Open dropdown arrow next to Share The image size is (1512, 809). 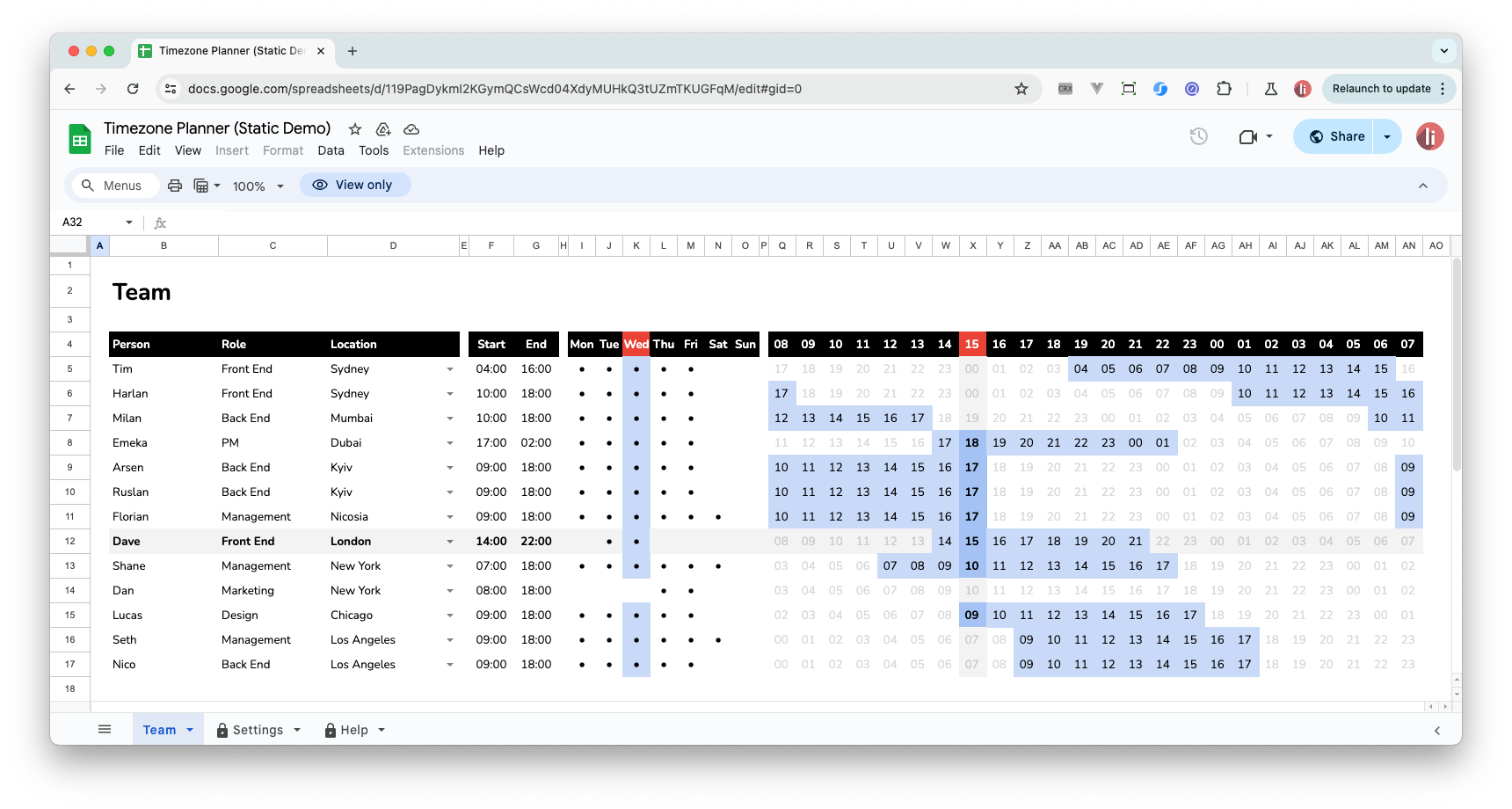click(1387, 136)
